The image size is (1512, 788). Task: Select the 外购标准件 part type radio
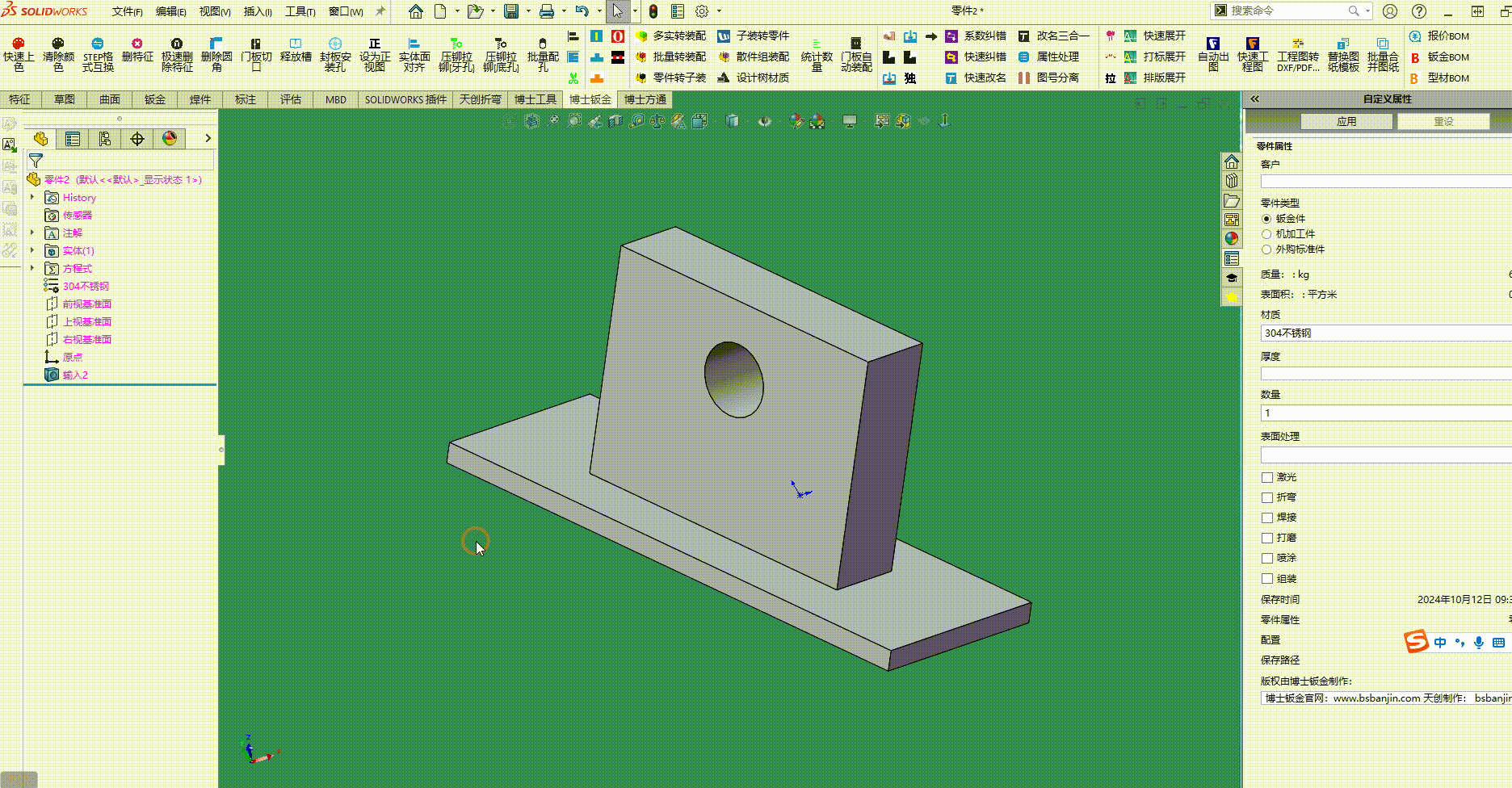click(x=1266, y=249)
